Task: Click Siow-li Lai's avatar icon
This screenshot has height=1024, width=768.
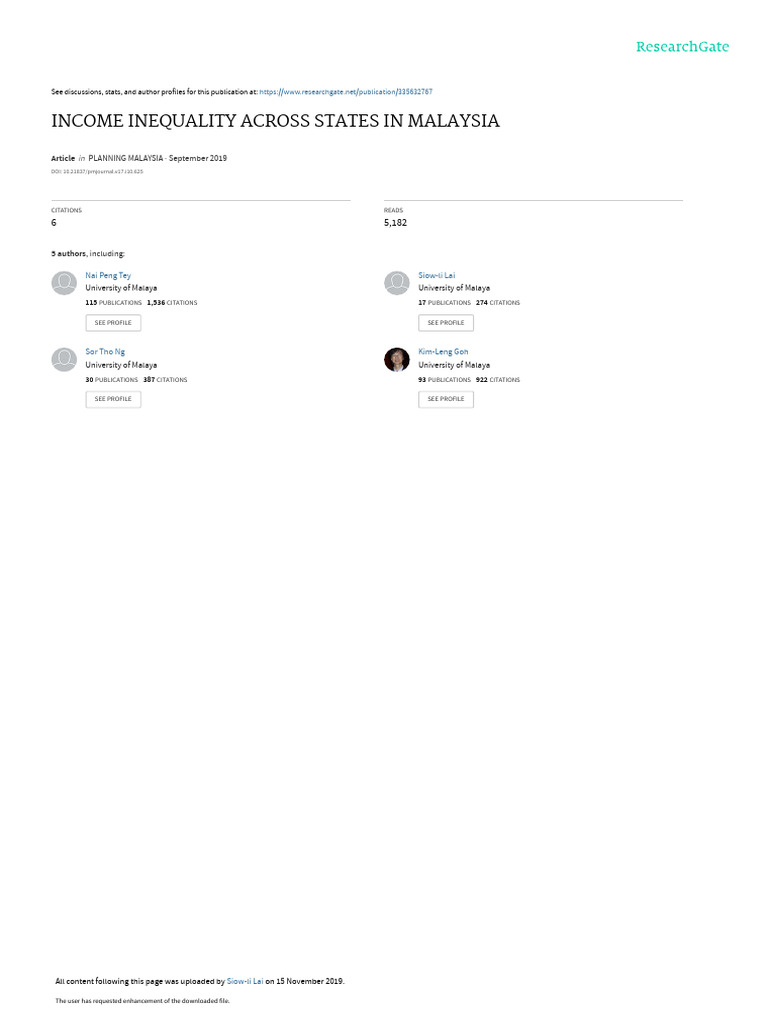Action: (396, 283)
